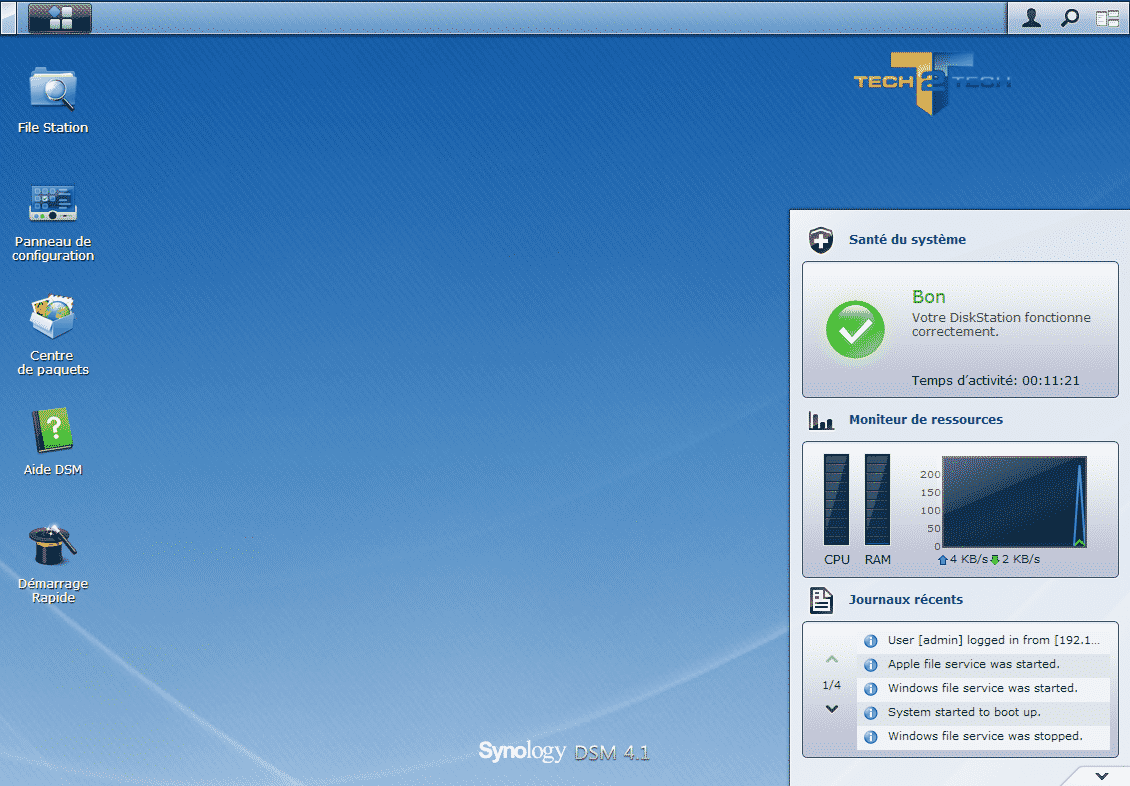Open Moniteur de ressources widget title

pyautogui.click(x=925, y=420)
